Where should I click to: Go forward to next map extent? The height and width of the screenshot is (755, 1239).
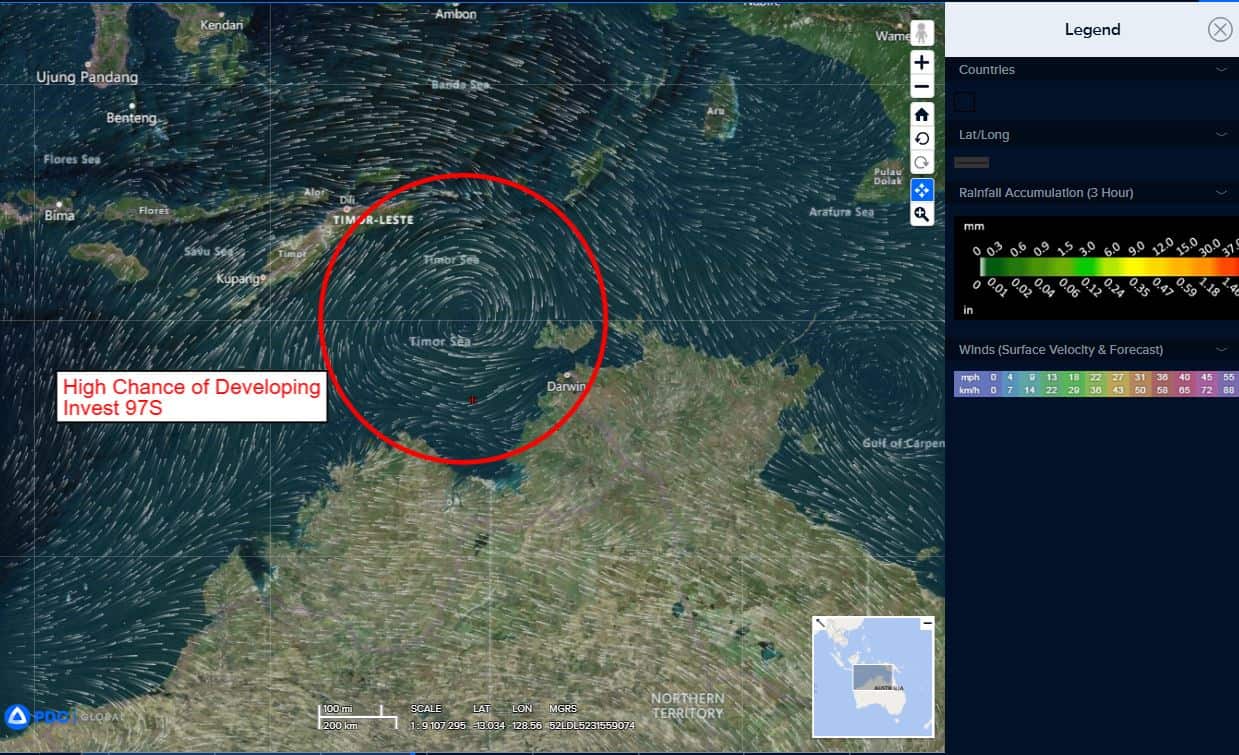pos(921,162)
